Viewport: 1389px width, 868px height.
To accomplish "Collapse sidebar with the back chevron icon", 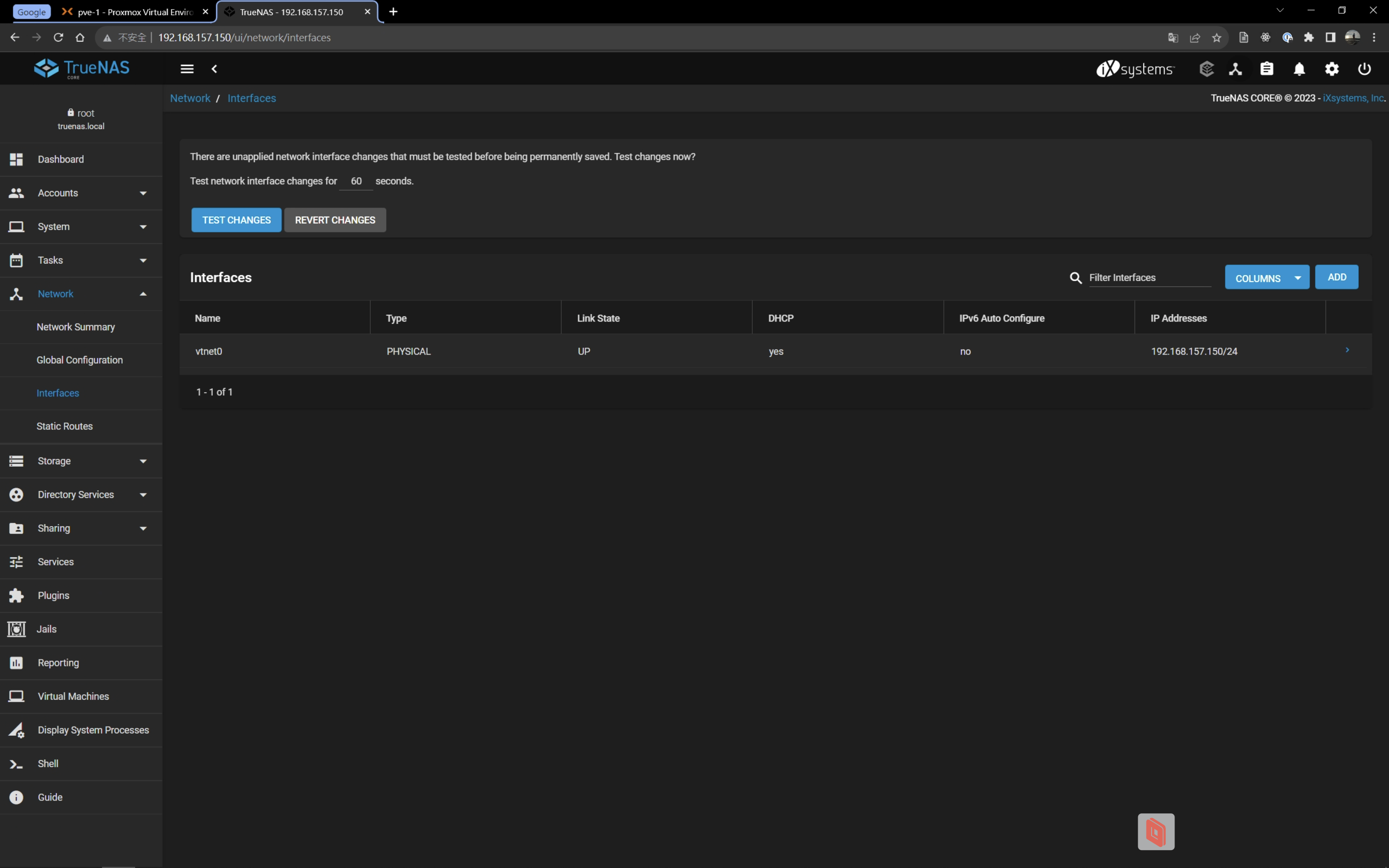I will [214, 69].
